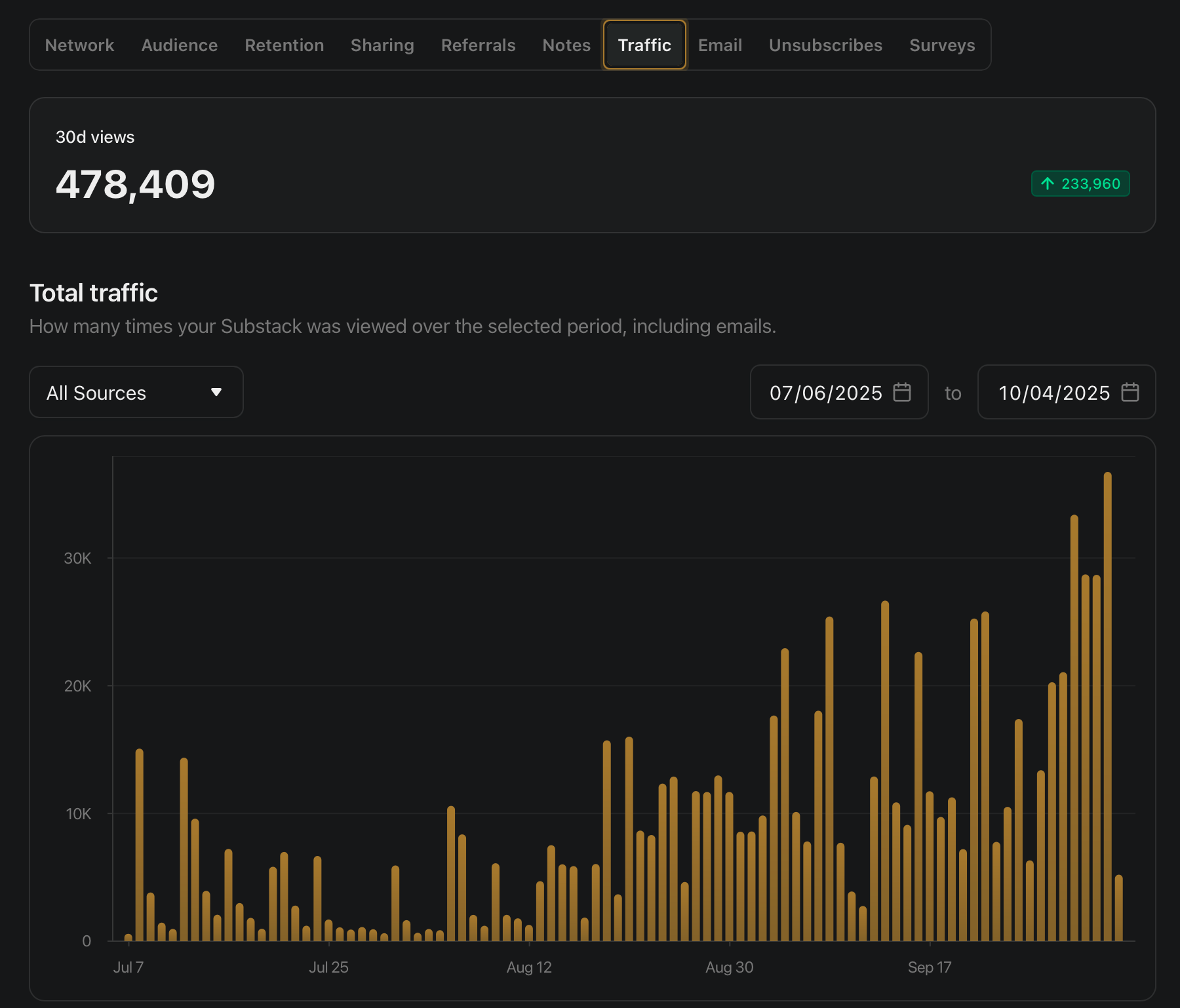Switch to the Surveys tab
This screenshot has width=1180, height=1008.
coord(941,45)
